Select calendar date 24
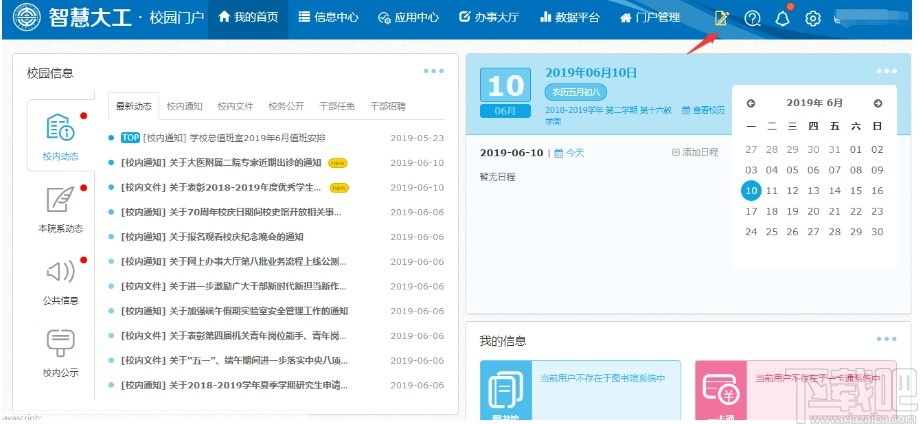920x424 pixels. click(751, 232)
